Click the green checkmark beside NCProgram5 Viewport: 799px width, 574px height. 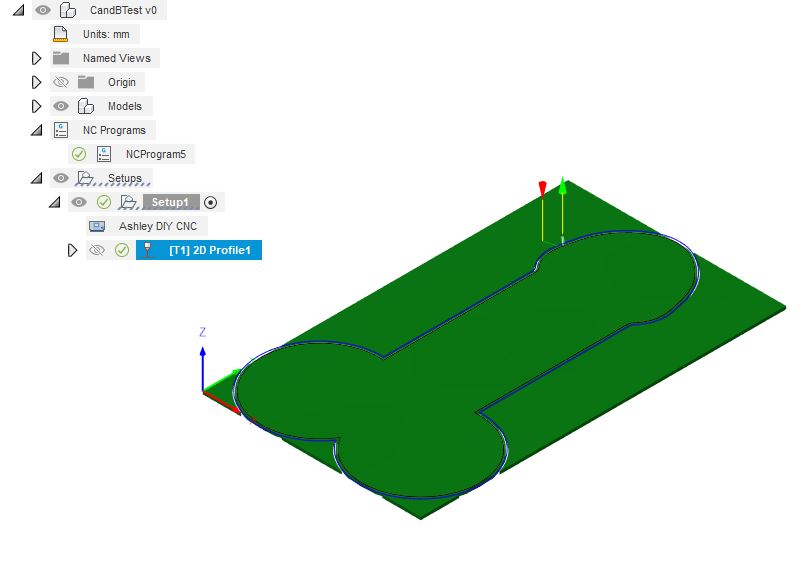pyautogui.click(x=79, y=154)
